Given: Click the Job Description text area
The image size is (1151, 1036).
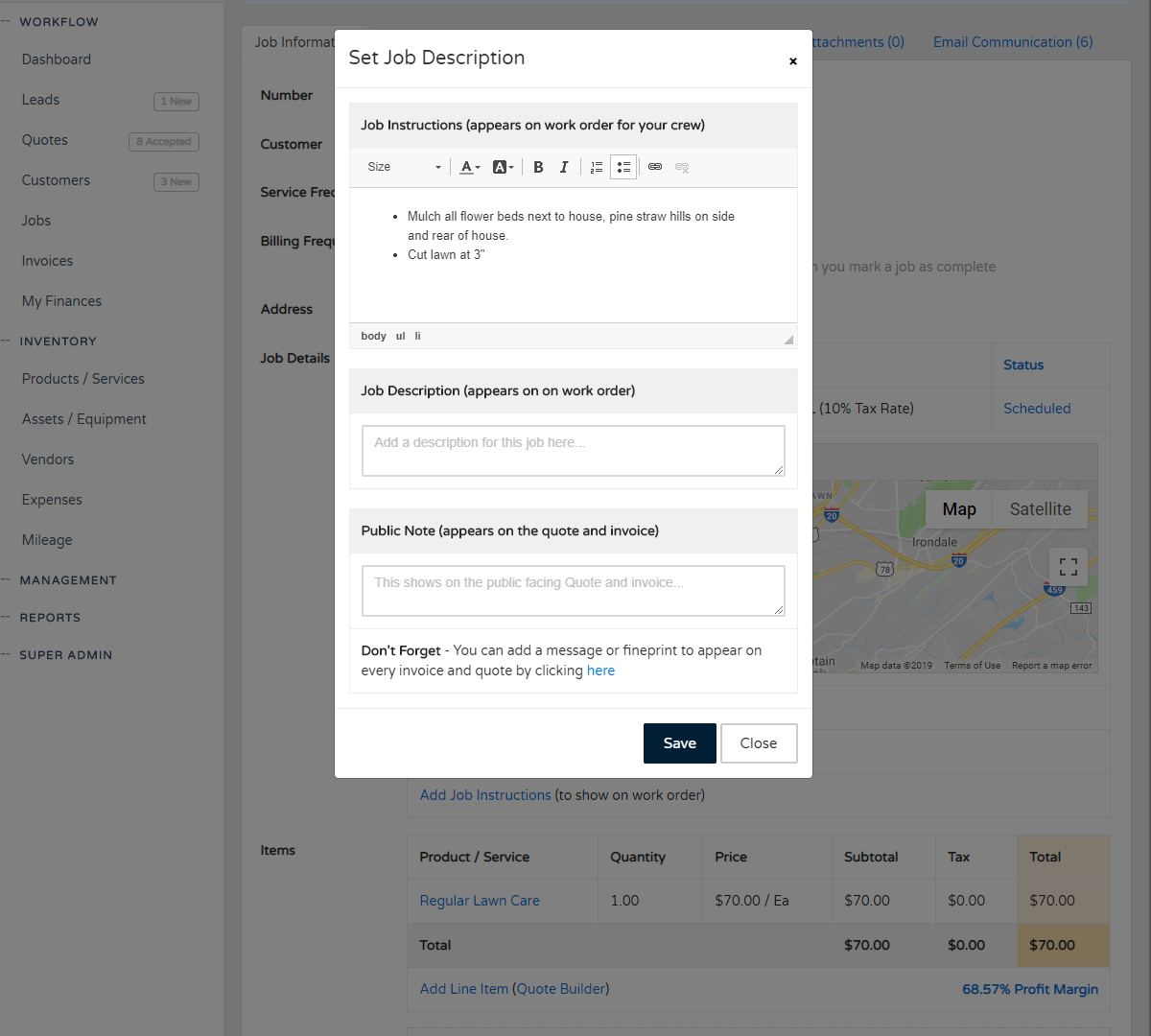Looking at the screenshot, I should coord(573,451).
